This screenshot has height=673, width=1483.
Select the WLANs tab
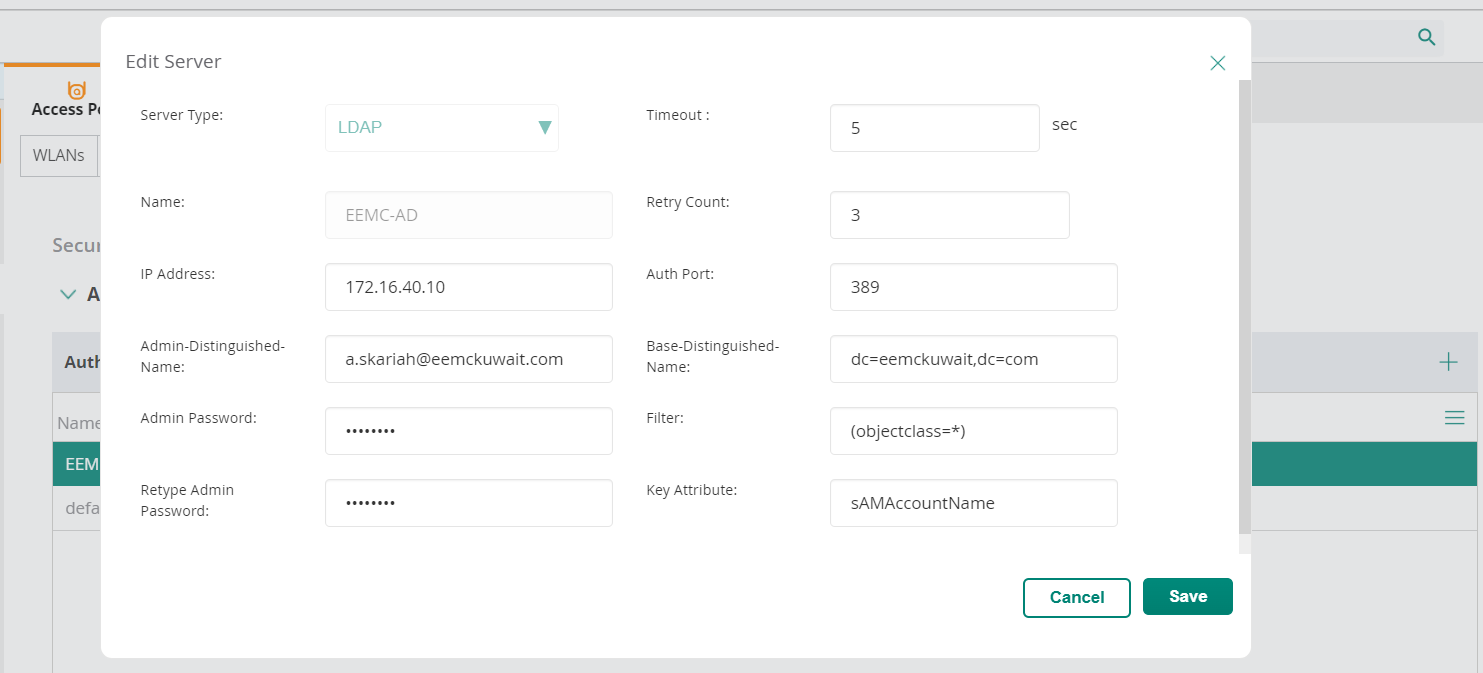click(x=59, y=156)
